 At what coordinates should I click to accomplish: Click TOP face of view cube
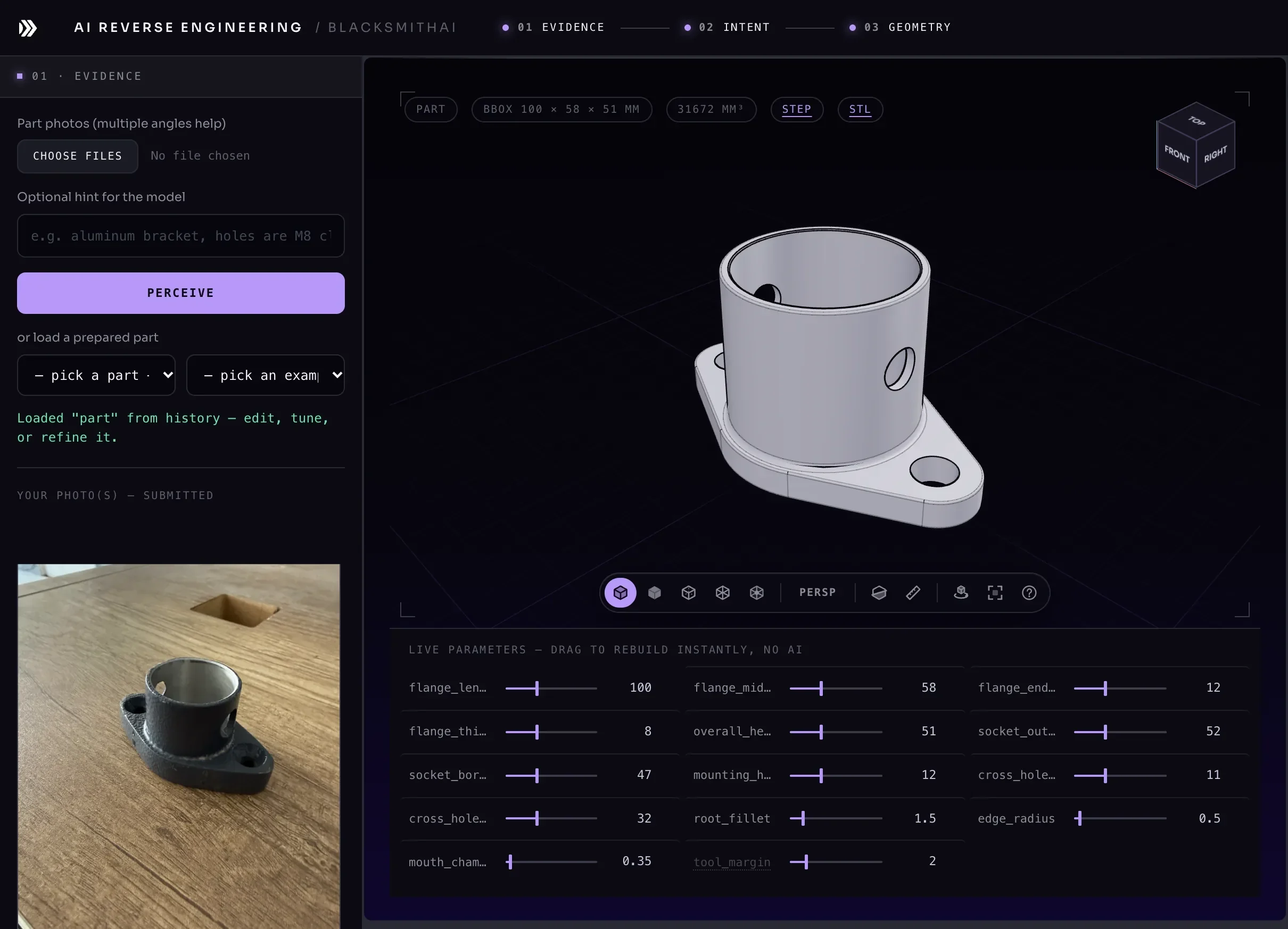click(1196, 120)
